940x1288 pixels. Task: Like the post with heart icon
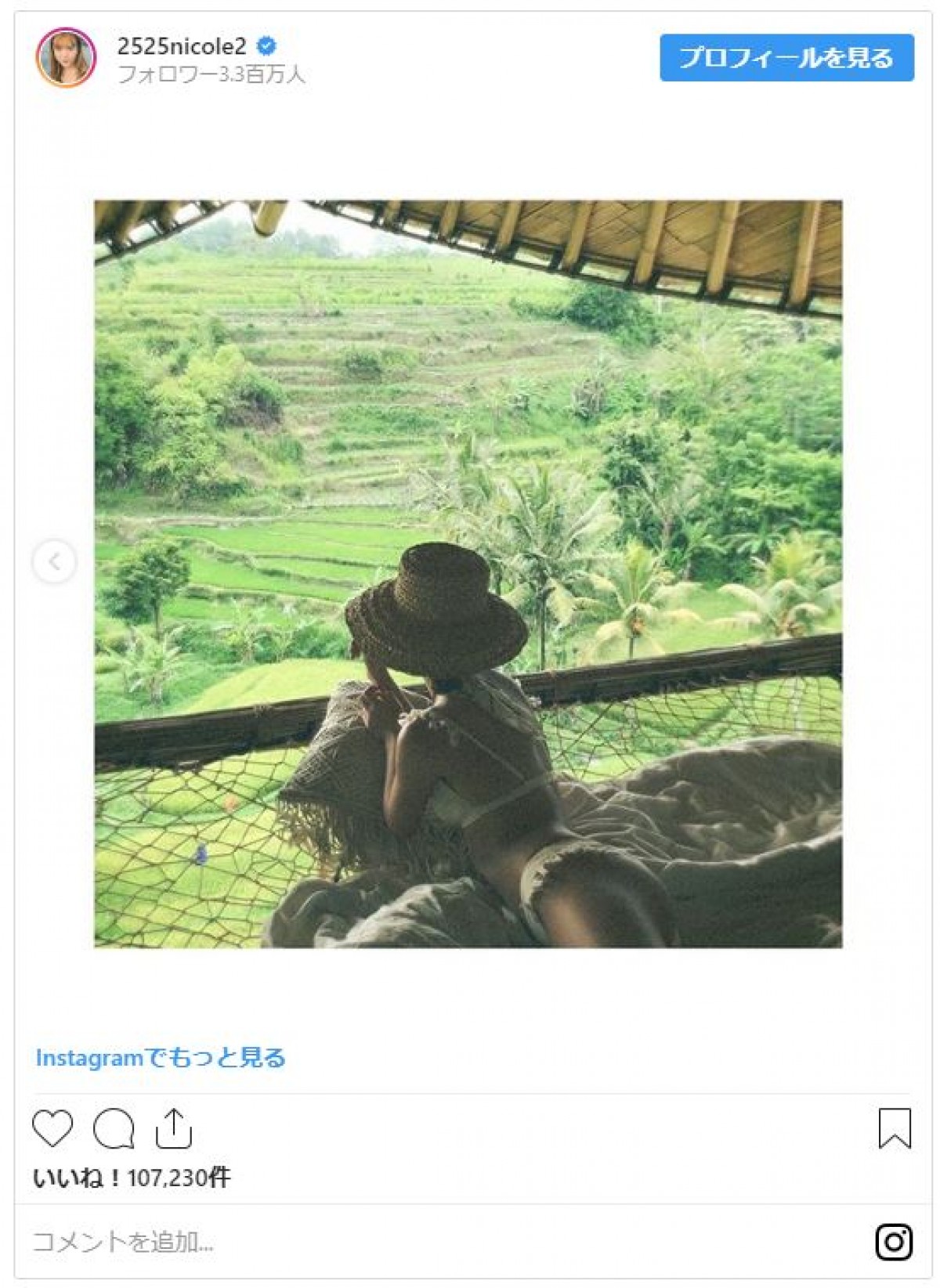click(52, 1128)
